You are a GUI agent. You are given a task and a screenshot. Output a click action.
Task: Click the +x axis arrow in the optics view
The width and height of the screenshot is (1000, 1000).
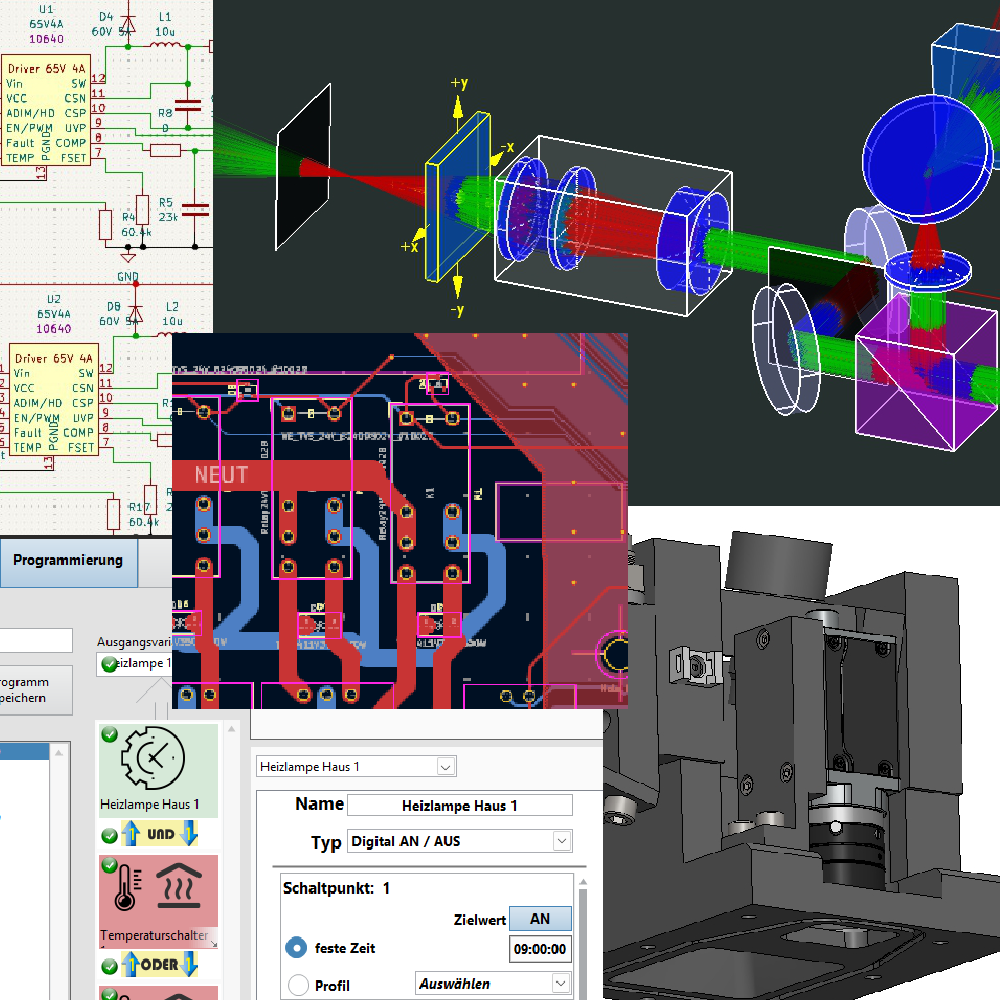[420, 236]
